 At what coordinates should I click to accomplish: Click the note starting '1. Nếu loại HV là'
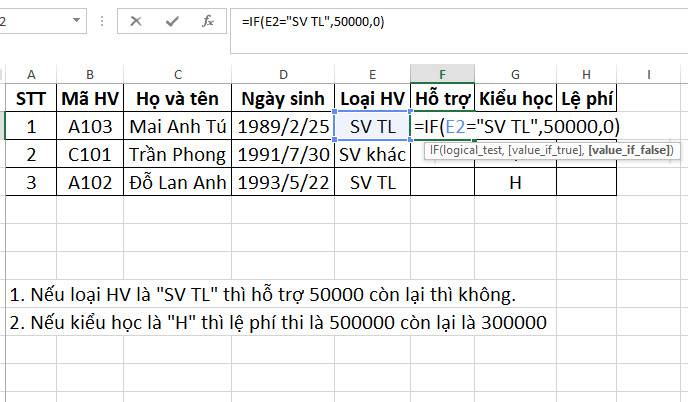click(x=262, y=294)
